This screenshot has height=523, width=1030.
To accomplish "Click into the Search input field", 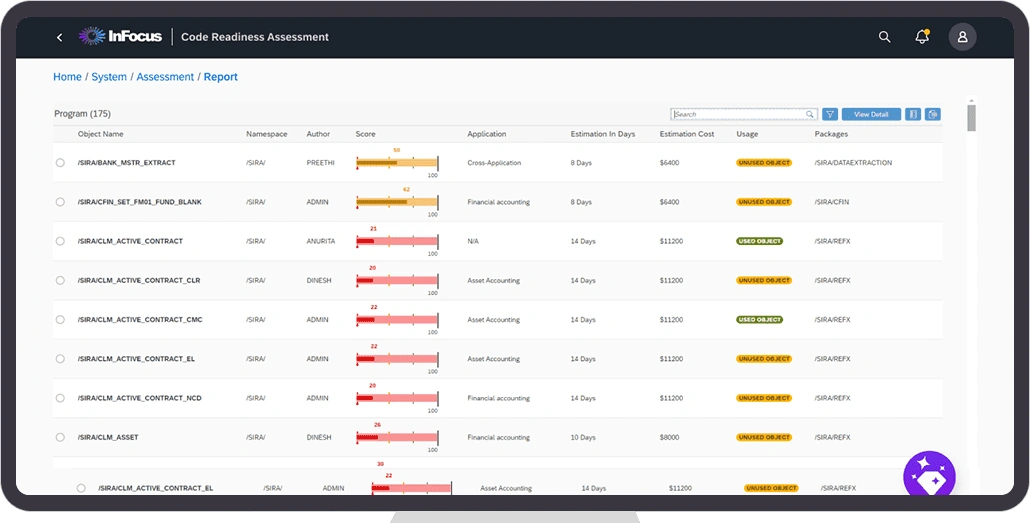I will coord(738,115).
